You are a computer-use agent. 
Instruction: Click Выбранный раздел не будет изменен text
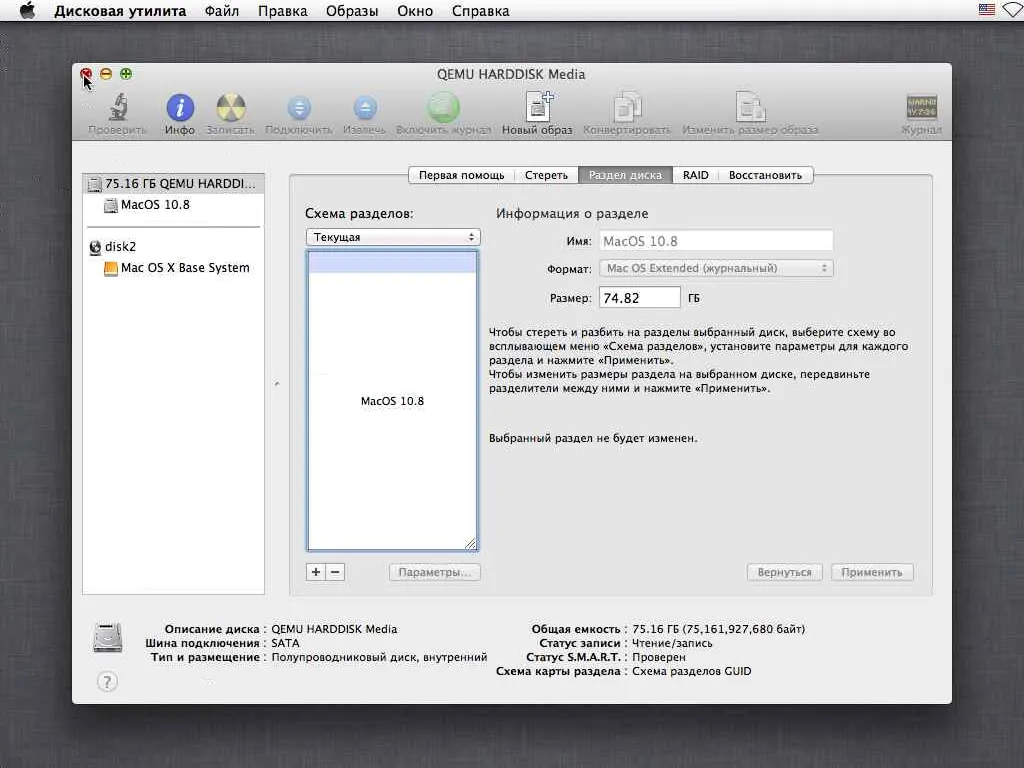point(593,438)
